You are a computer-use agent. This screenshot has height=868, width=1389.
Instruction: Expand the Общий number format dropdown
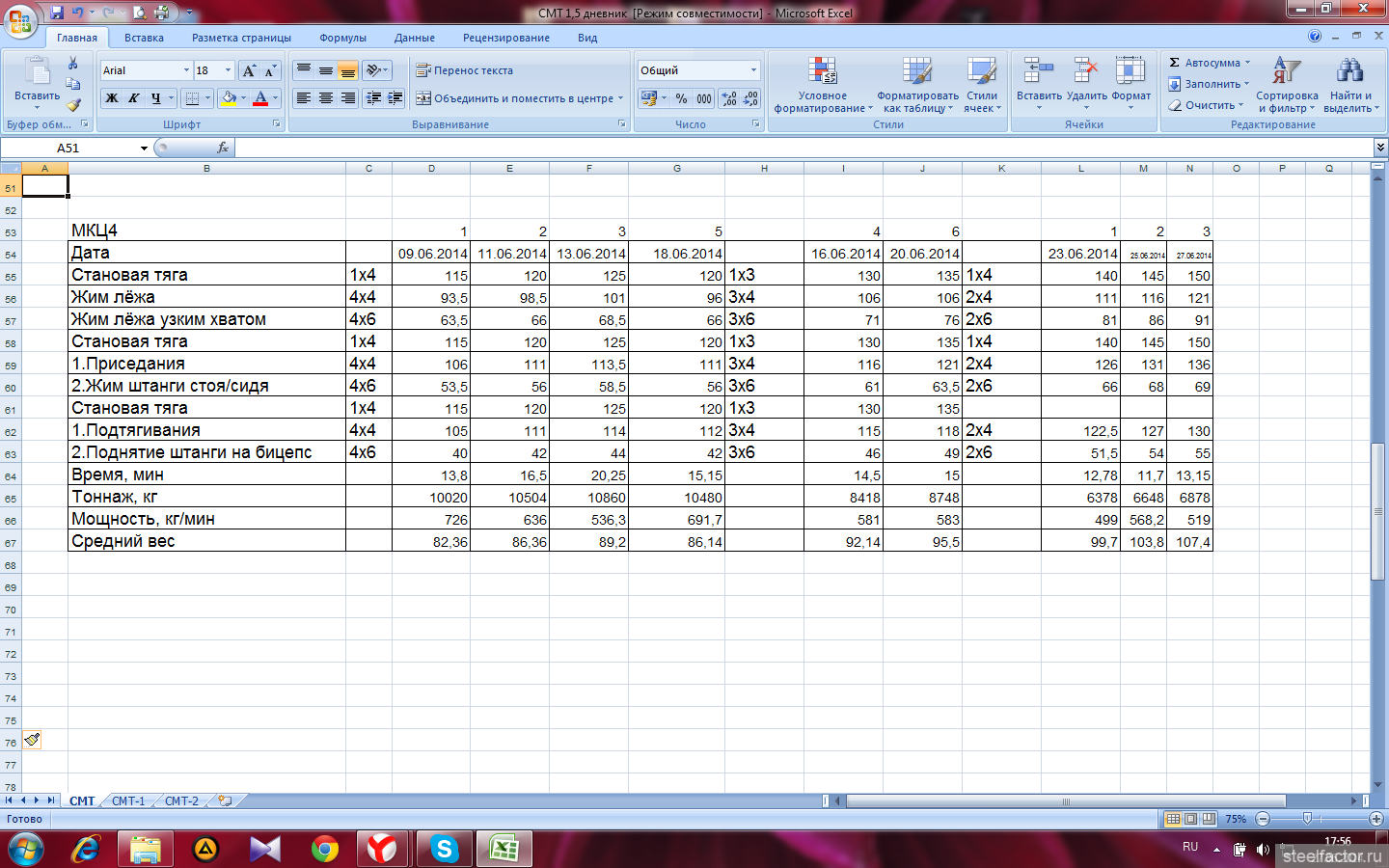753,70
